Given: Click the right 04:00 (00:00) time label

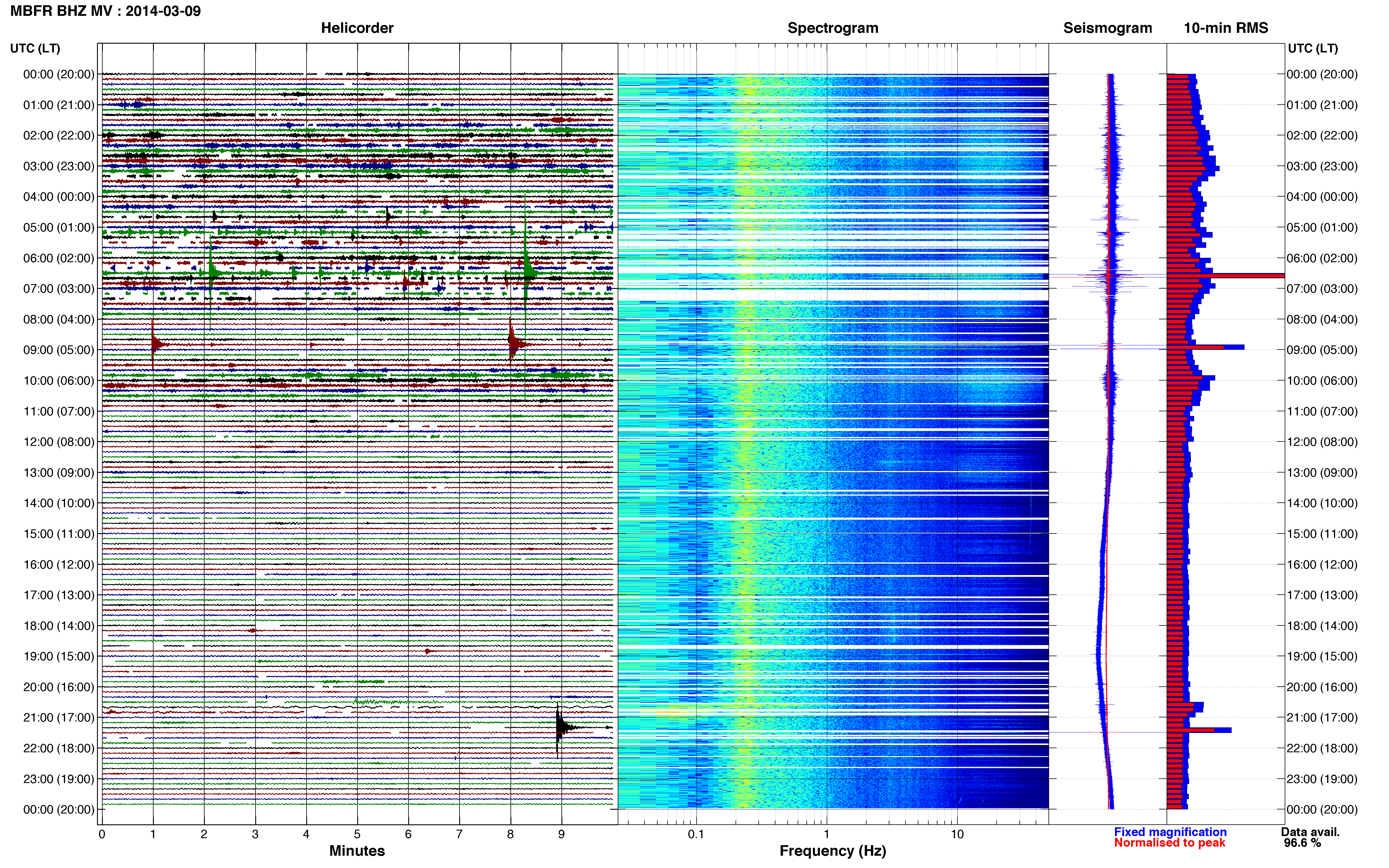Looking at the screenshot, I should pyautogui.click(x=1322, y=196).
